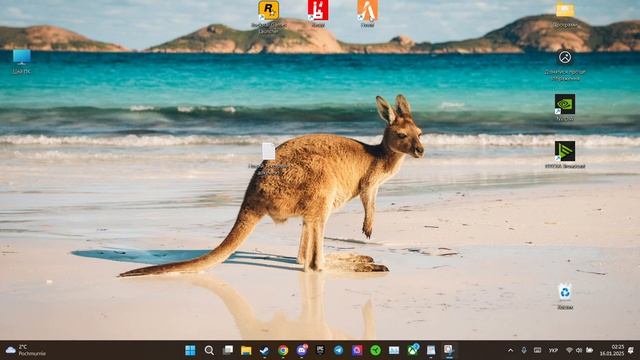The height and width of the screenshot is (360, 640).
Task: Select the blank document file on desktop
Action: pyautogui.click(x=269, y=159)
